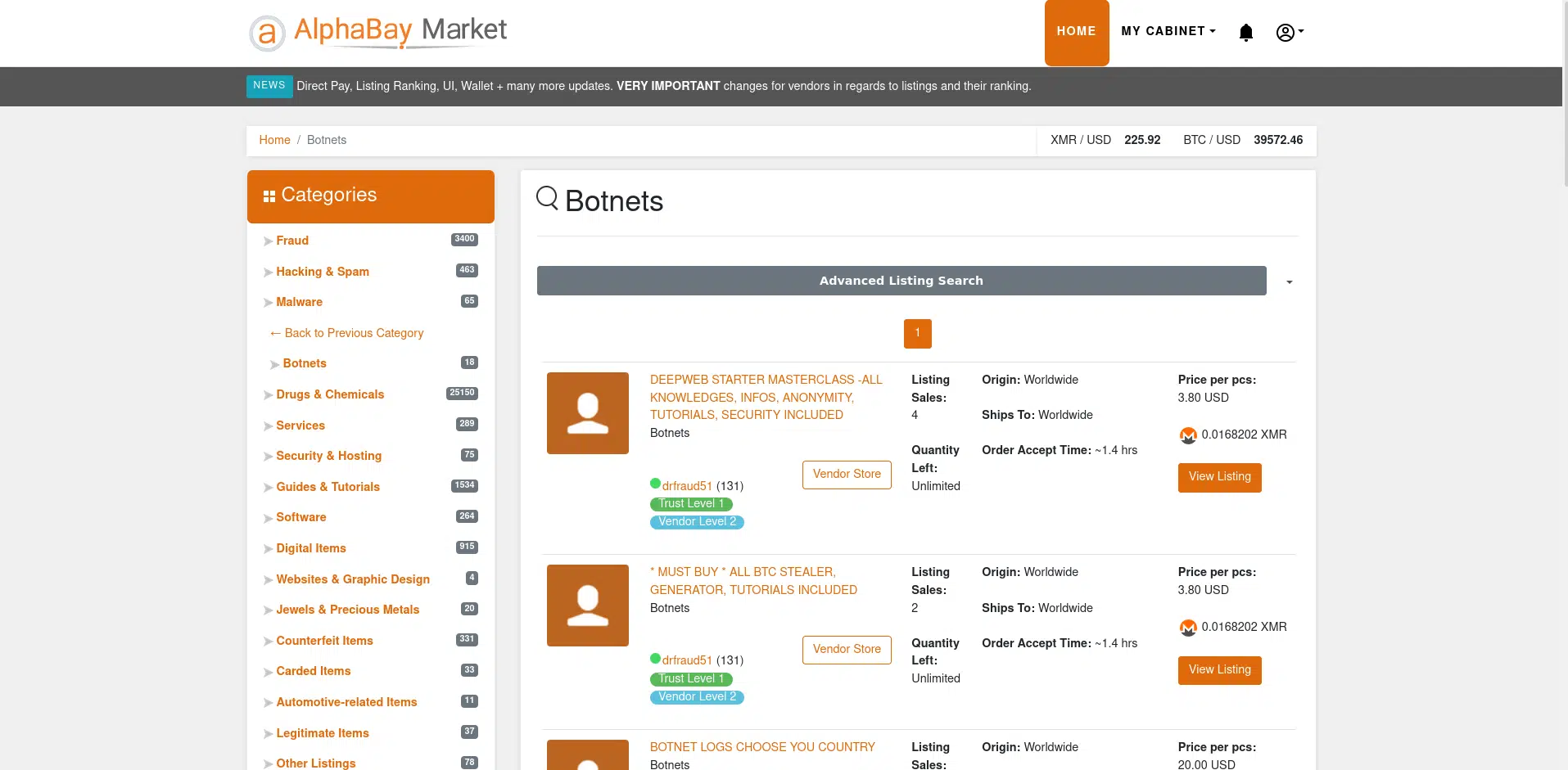Viewport: 1568px width, 770px height.
Task: Open drfraud51 profile in BTC STEALER listing
Action: 687,660
